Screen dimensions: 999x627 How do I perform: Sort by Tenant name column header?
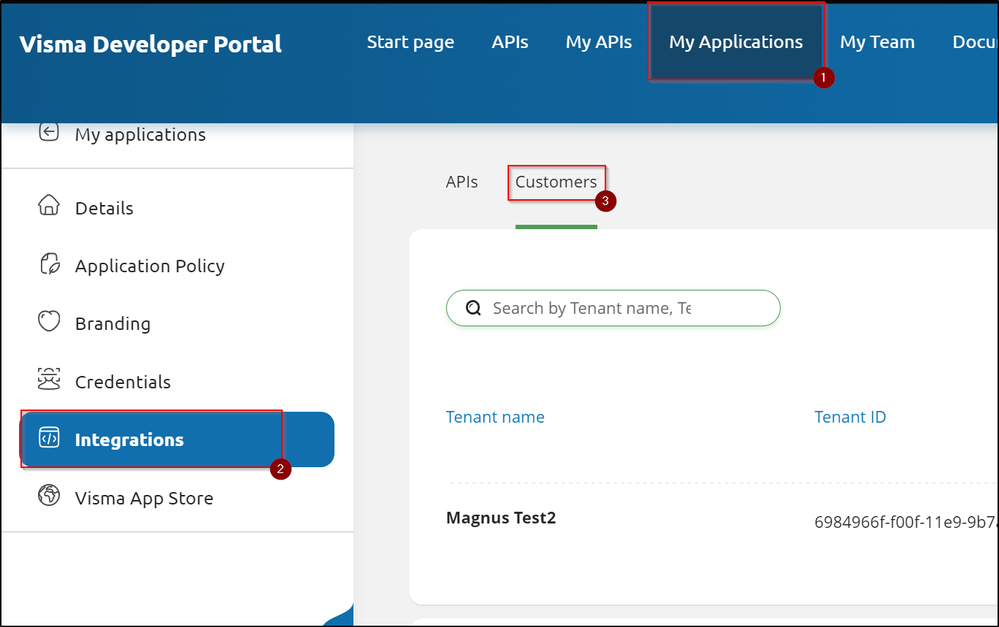495,417
